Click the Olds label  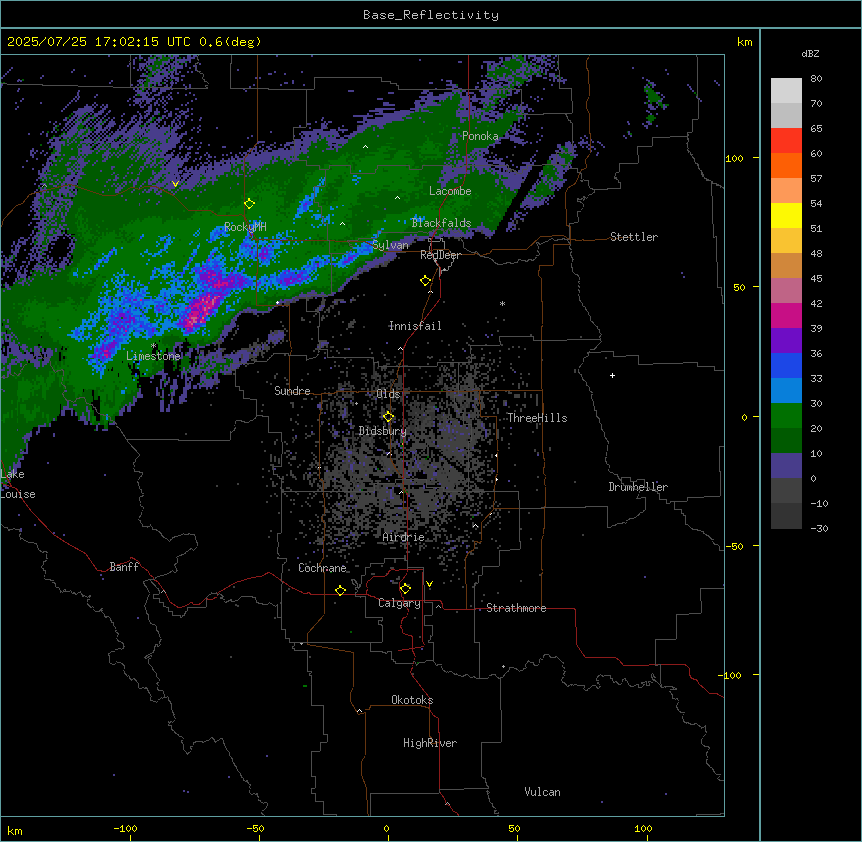tap(388, 394)
